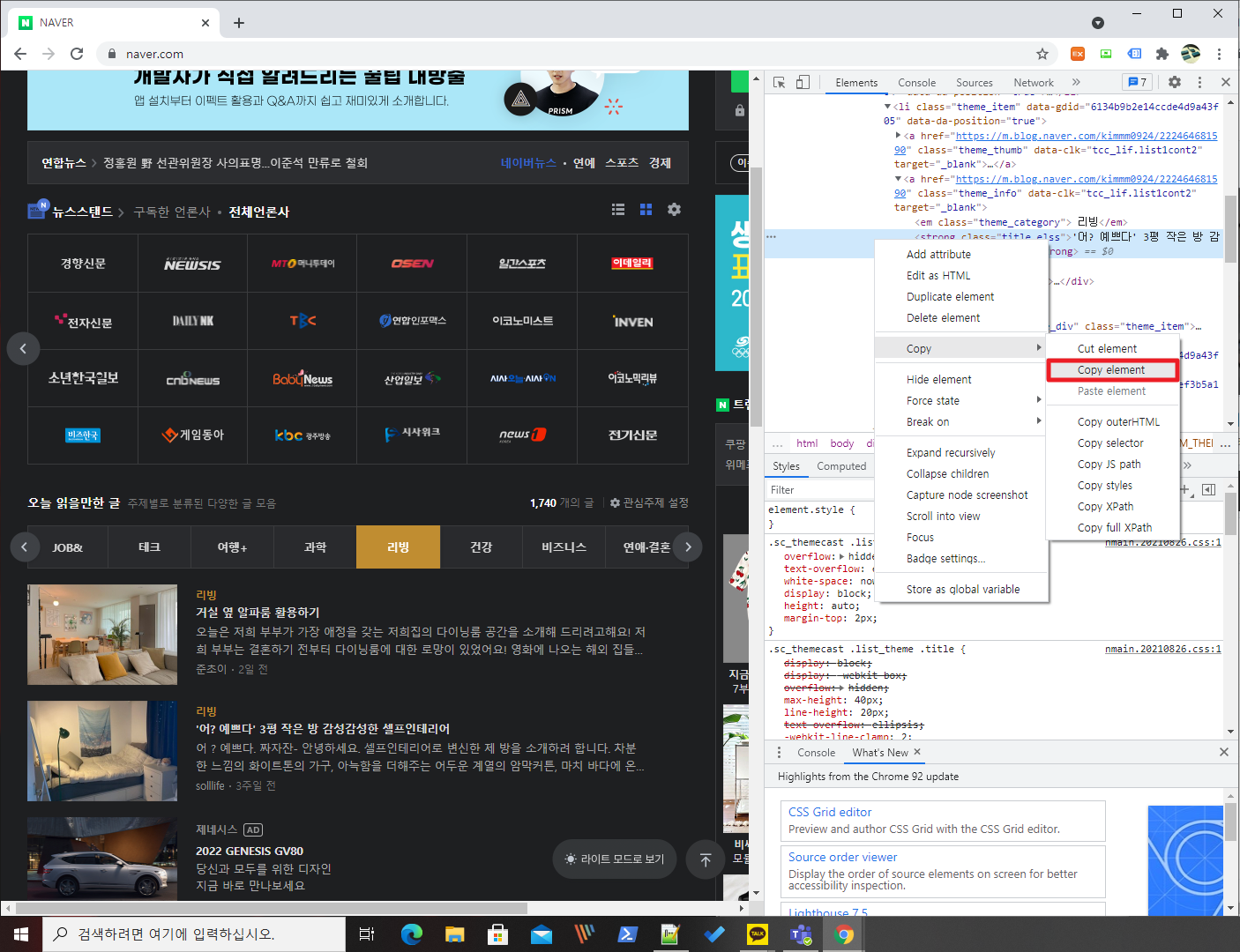Screen dimensions: 1240x952
Task: Select Copy selector option
Action: point(1112,443)
